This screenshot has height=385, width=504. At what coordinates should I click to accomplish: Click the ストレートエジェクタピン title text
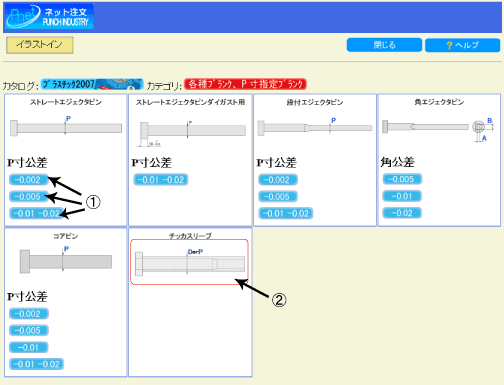pos(66,102)
